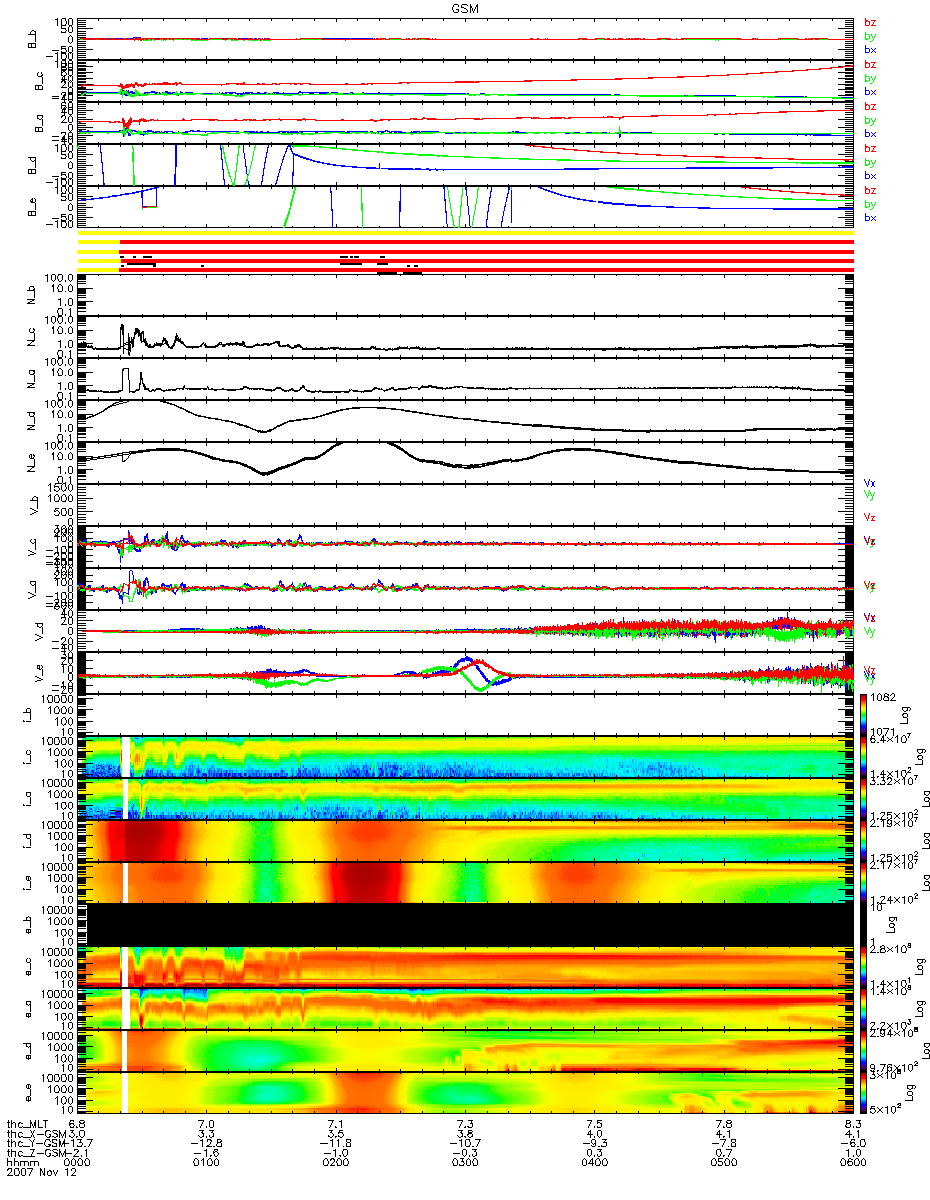The width and height of the screenshot is (930, 1200).
Task: Click the GSM title at top
Action: pos(464,7)
